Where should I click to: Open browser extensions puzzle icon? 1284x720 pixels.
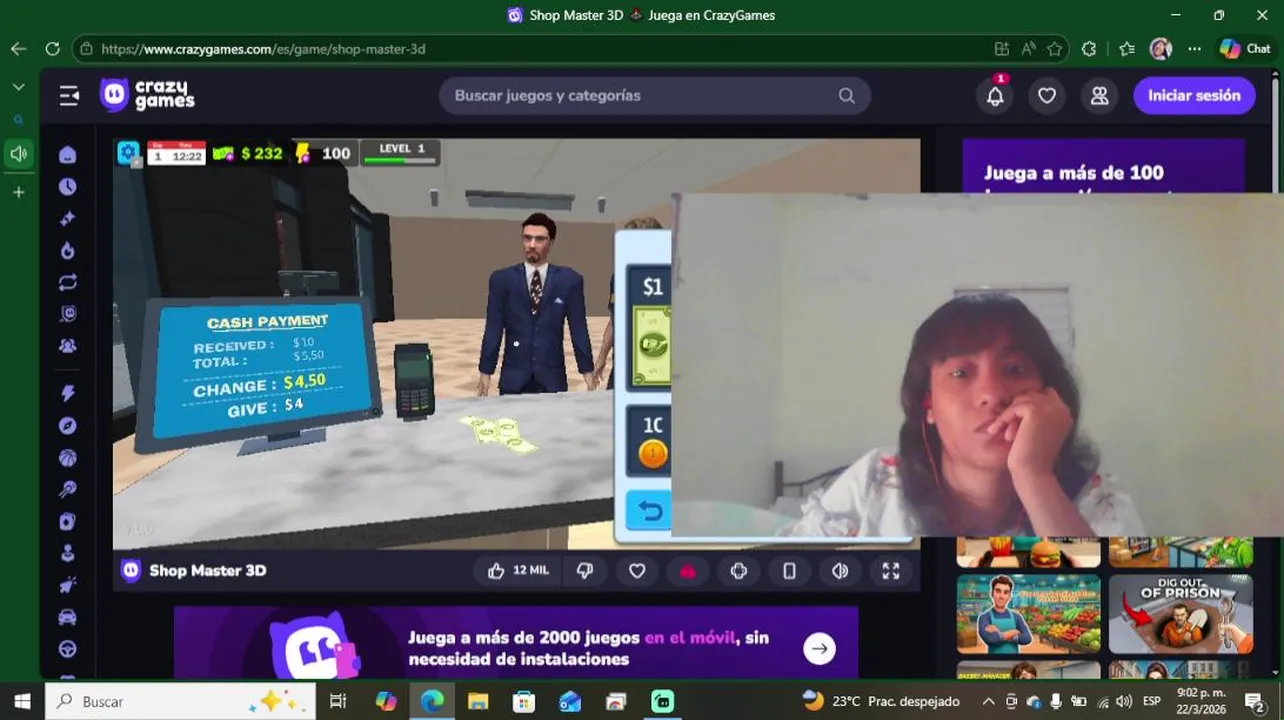(x=1089, y=49)
